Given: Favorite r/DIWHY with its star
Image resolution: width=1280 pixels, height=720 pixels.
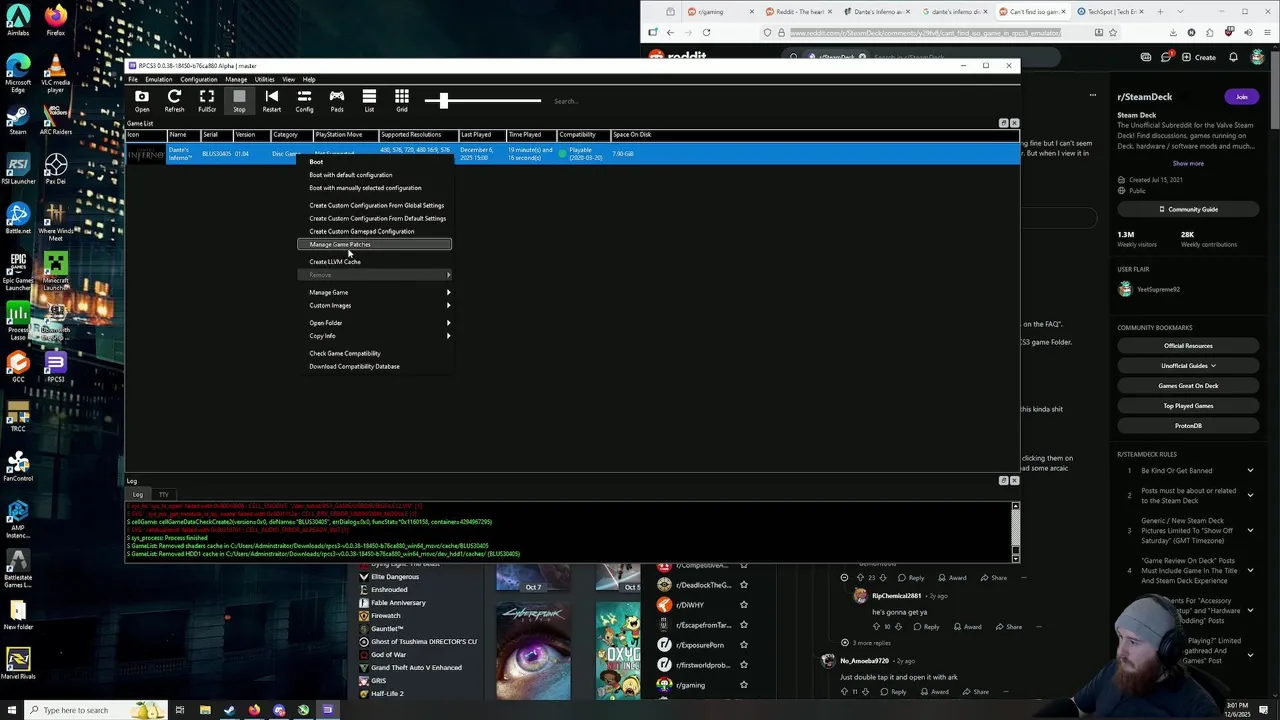Looking at the screenshot, I should (x=743, y=605).
